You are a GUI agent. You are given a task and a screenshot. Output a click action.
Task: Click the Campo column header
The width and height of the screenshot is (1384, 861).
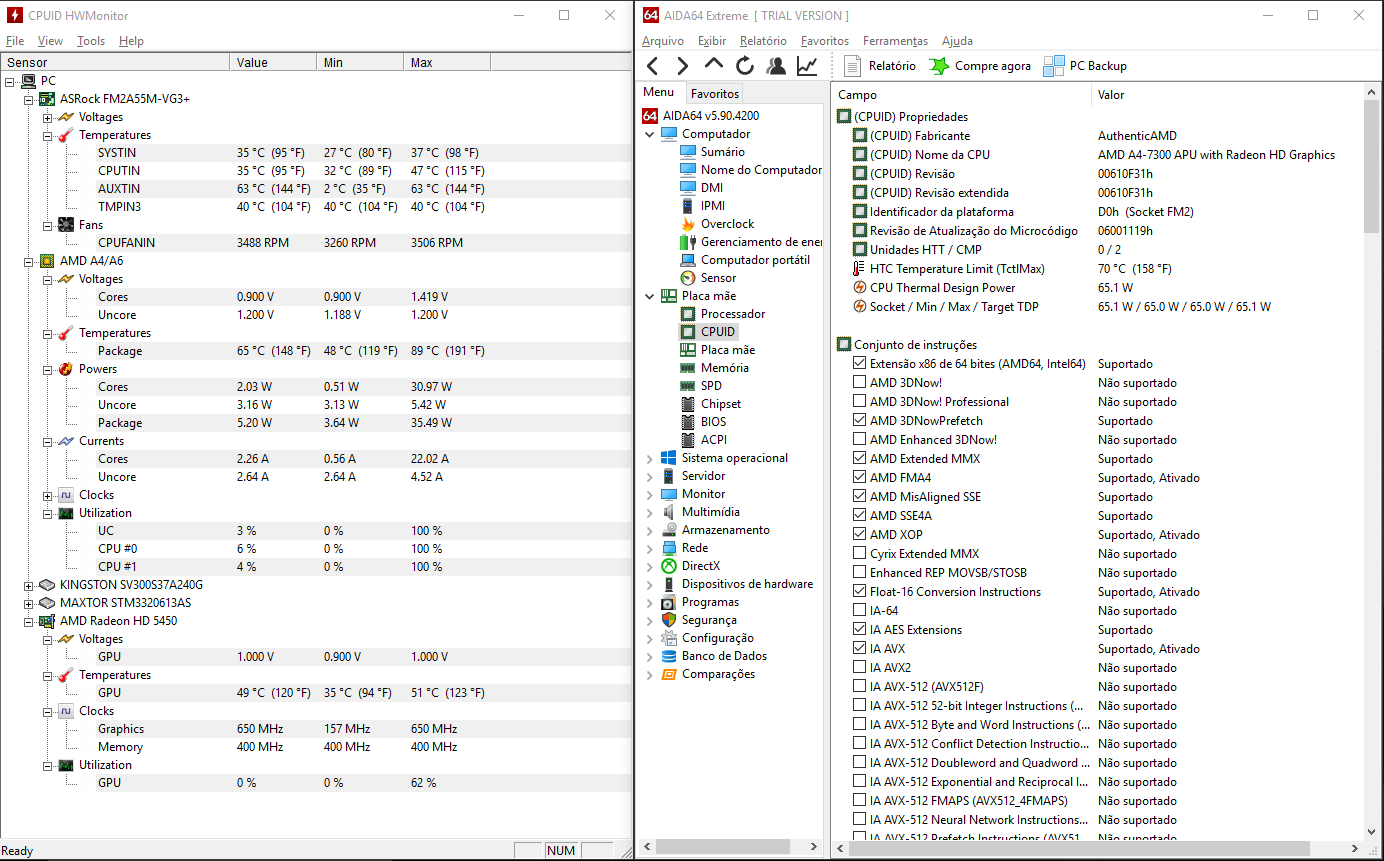pos(961,95)
